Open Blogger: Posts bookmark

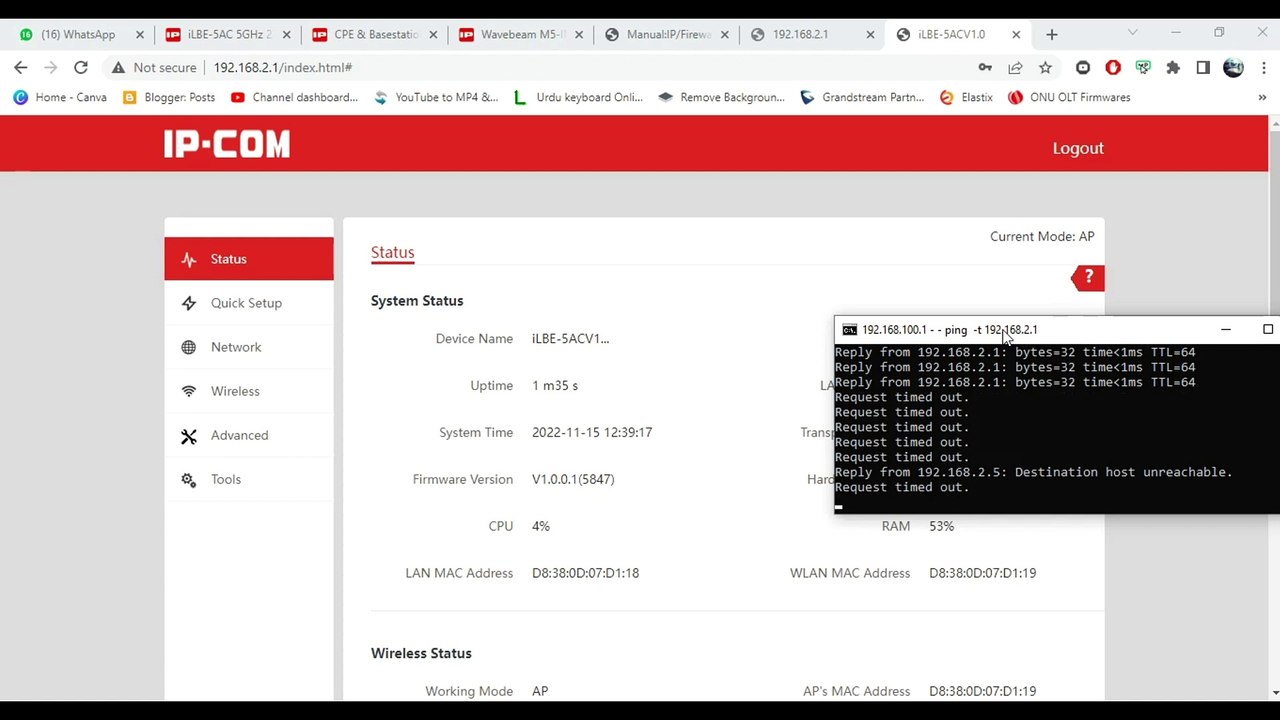point(169,97)
